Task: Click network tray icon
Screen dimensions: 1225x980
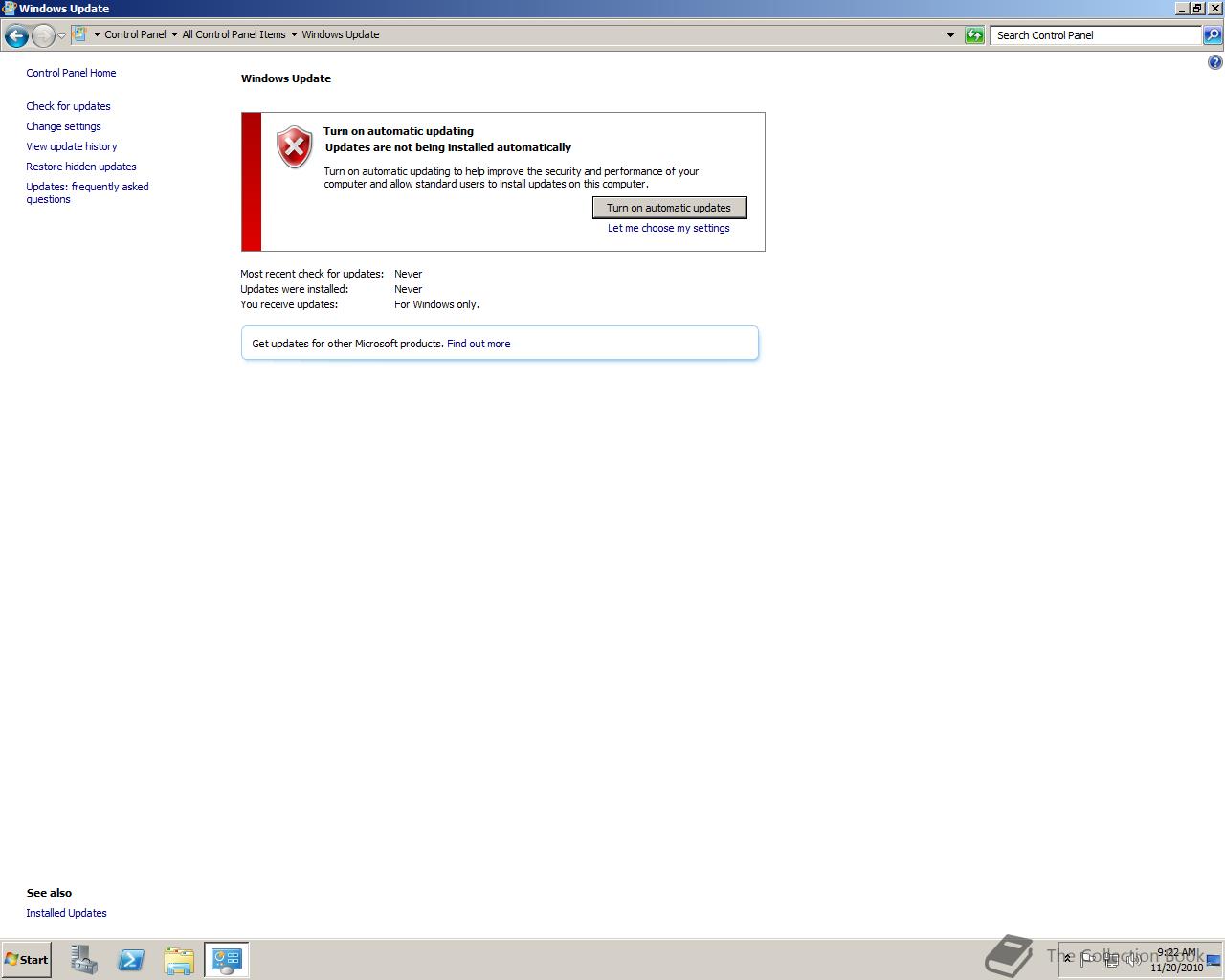Action: (1111, 959)
